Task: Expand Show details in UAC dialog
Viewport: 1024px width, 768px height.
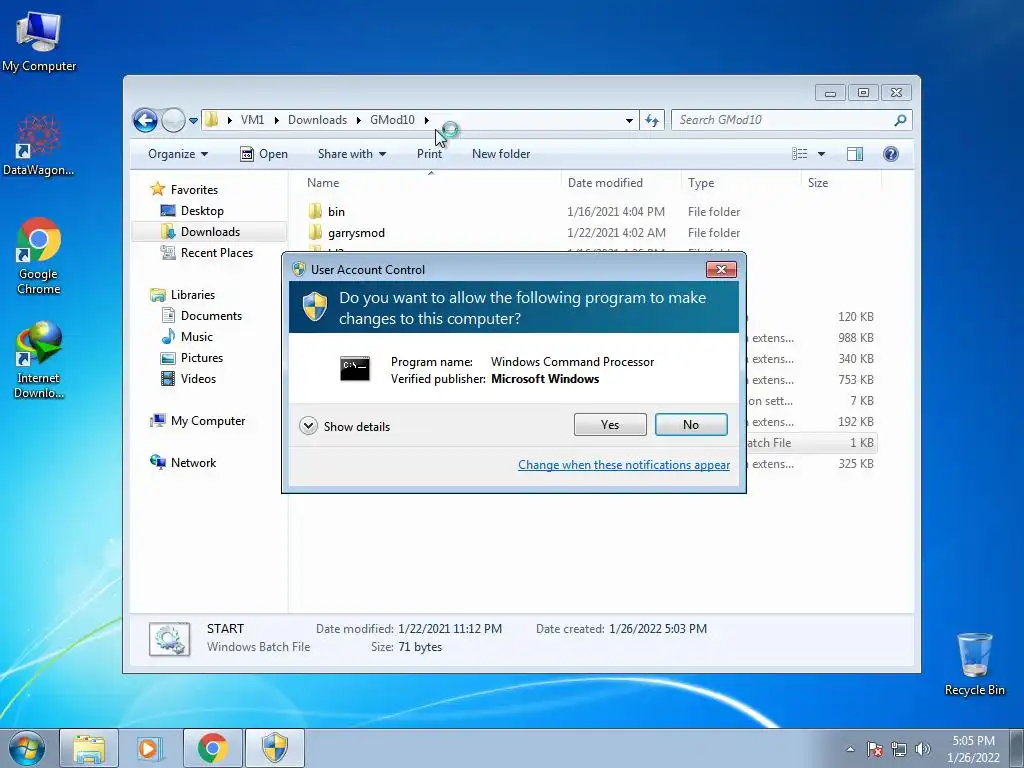Action: [x=345, y=426]
